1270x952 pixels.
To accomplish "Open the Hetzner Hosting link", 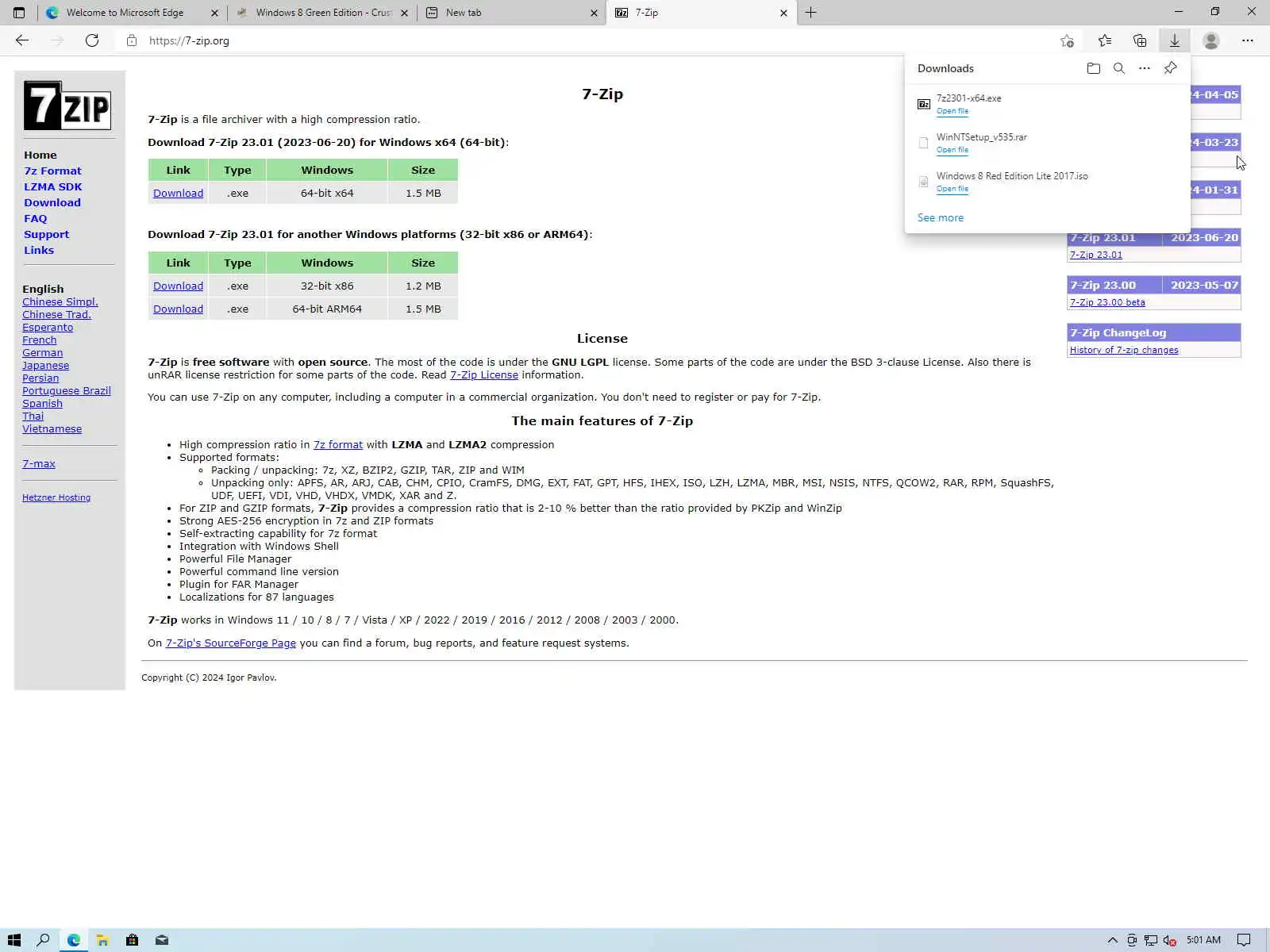I will click(x=56, y=497).
